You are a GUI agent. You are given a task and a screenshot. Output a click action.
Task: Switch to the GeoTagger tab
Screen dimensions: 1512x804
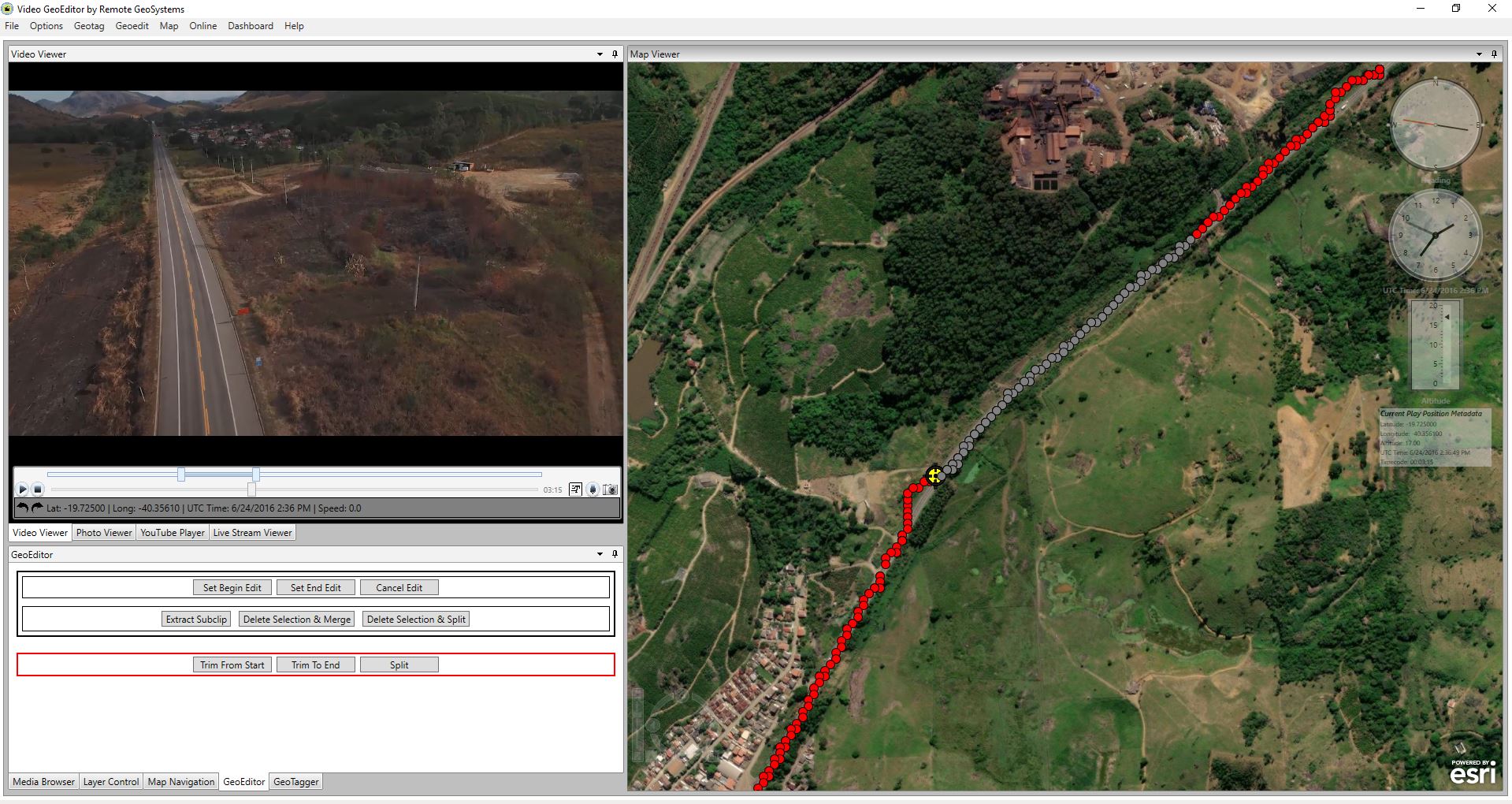point(296,782)
